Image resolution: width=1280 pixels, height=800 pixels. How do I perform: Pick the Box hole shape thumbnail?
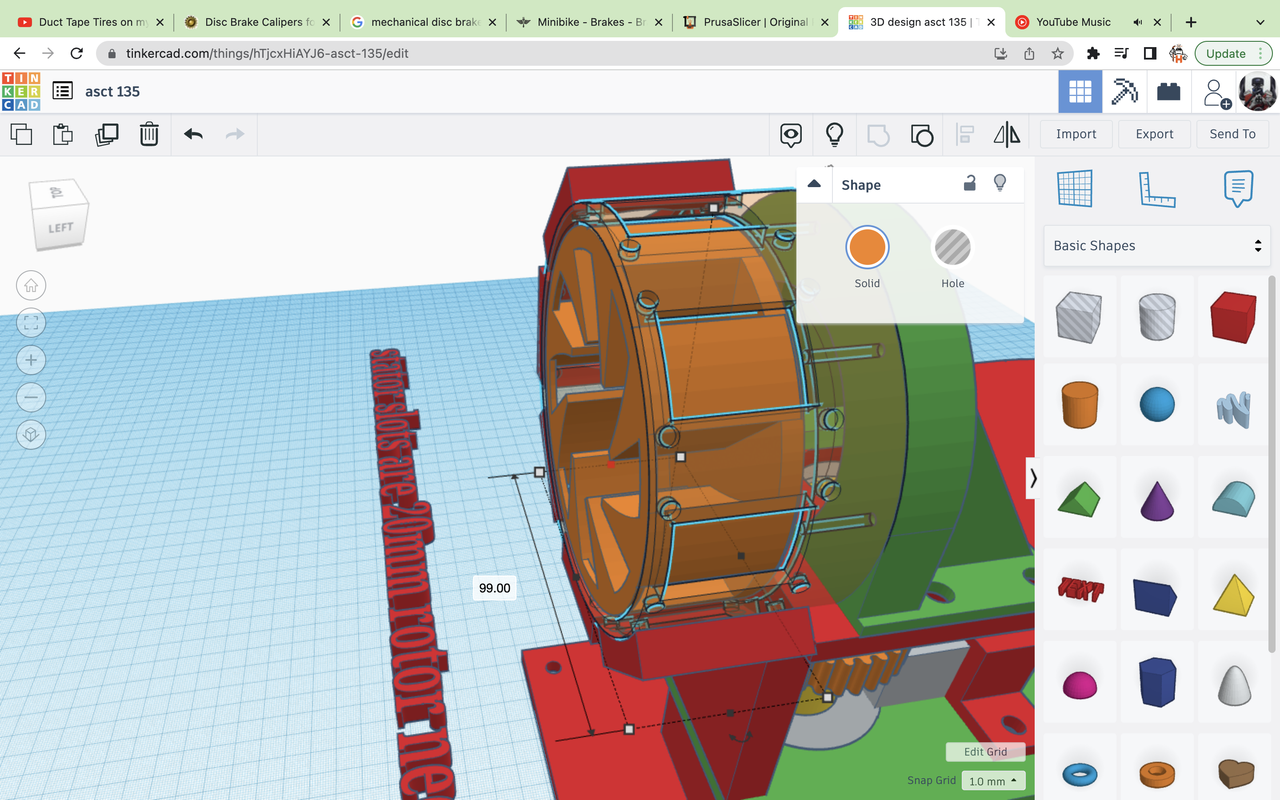tap(1079, 318)
